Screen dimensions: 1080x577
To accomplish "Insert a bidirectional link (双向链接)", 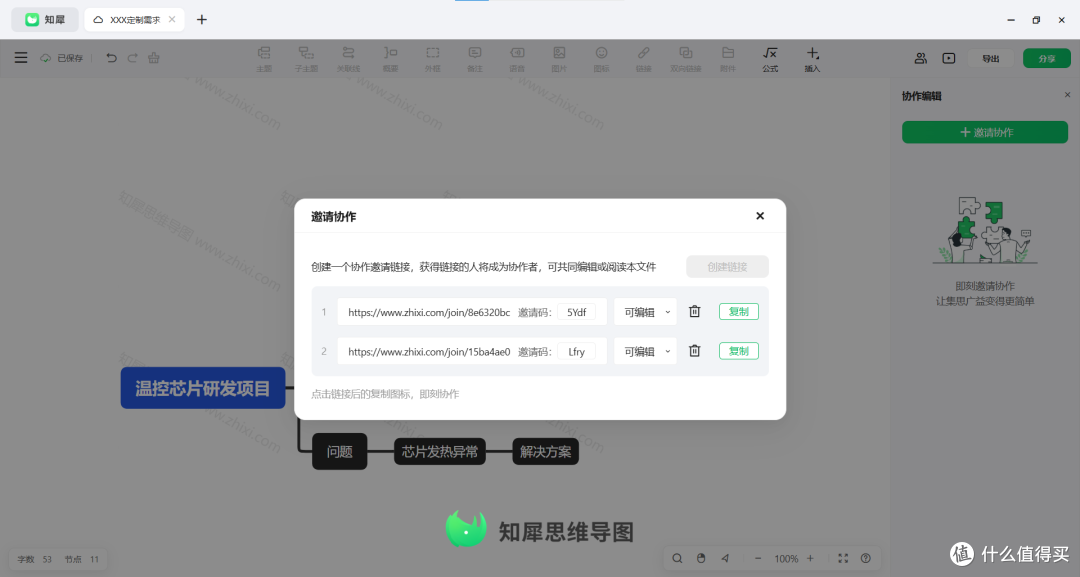I will [x=685, y=59].
